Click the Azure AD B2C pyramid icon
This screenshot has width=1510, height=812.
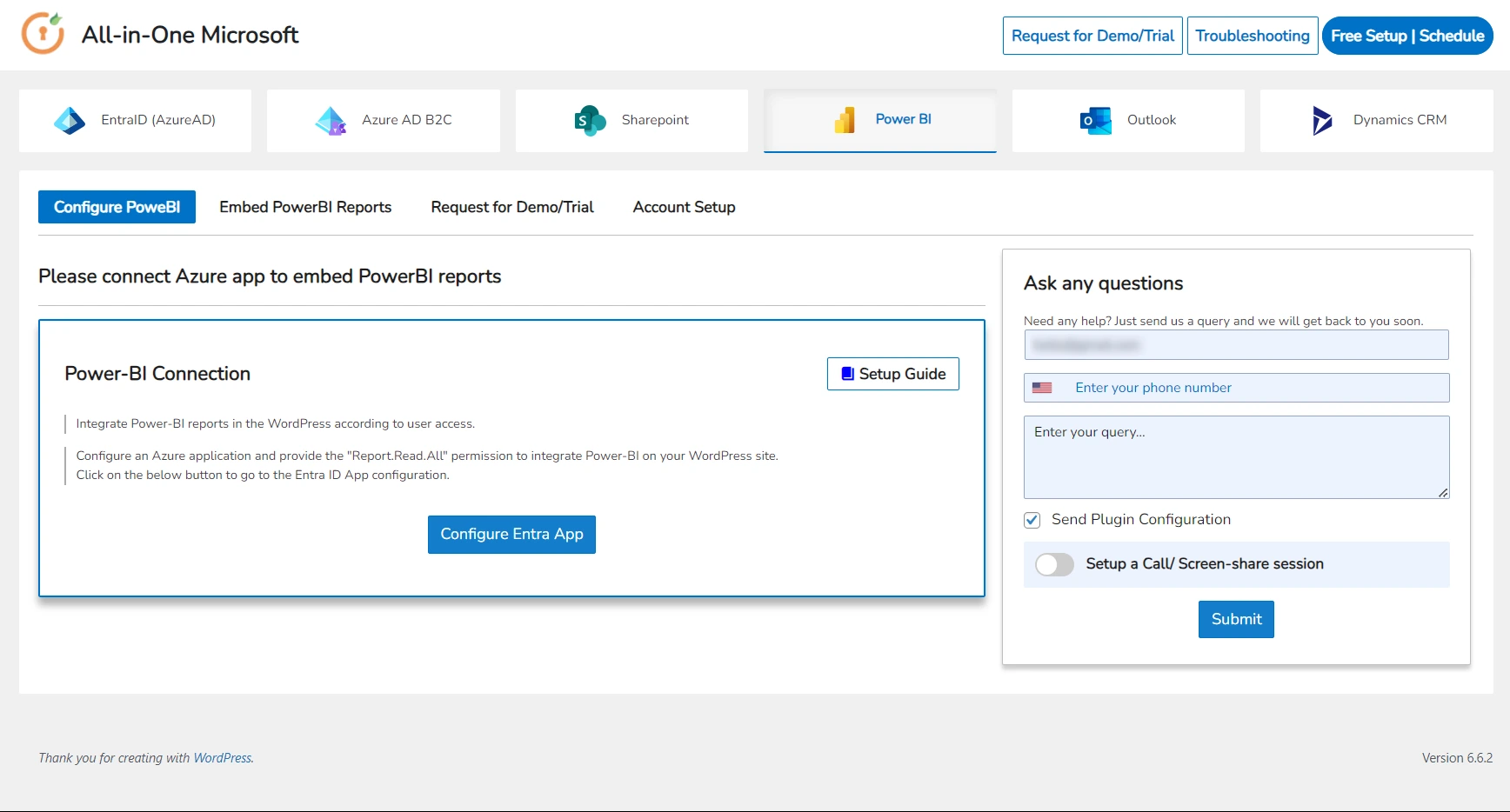[331, 120]
